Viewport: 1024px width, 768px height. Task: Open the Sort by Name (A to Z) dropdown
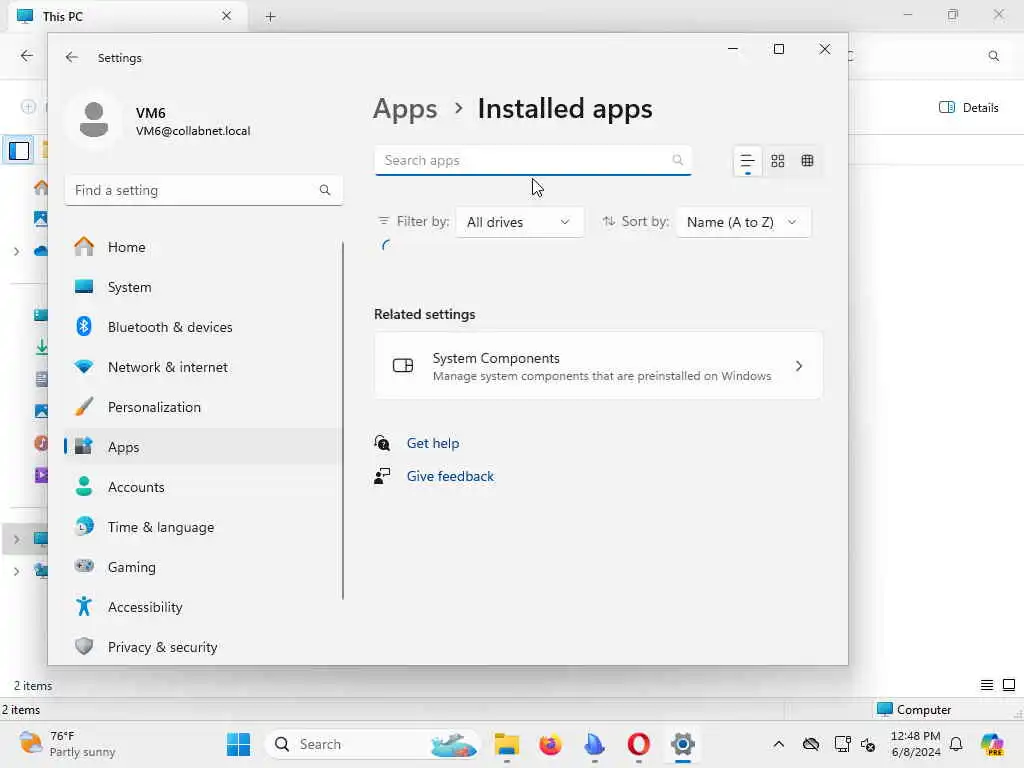click(743, 222)
